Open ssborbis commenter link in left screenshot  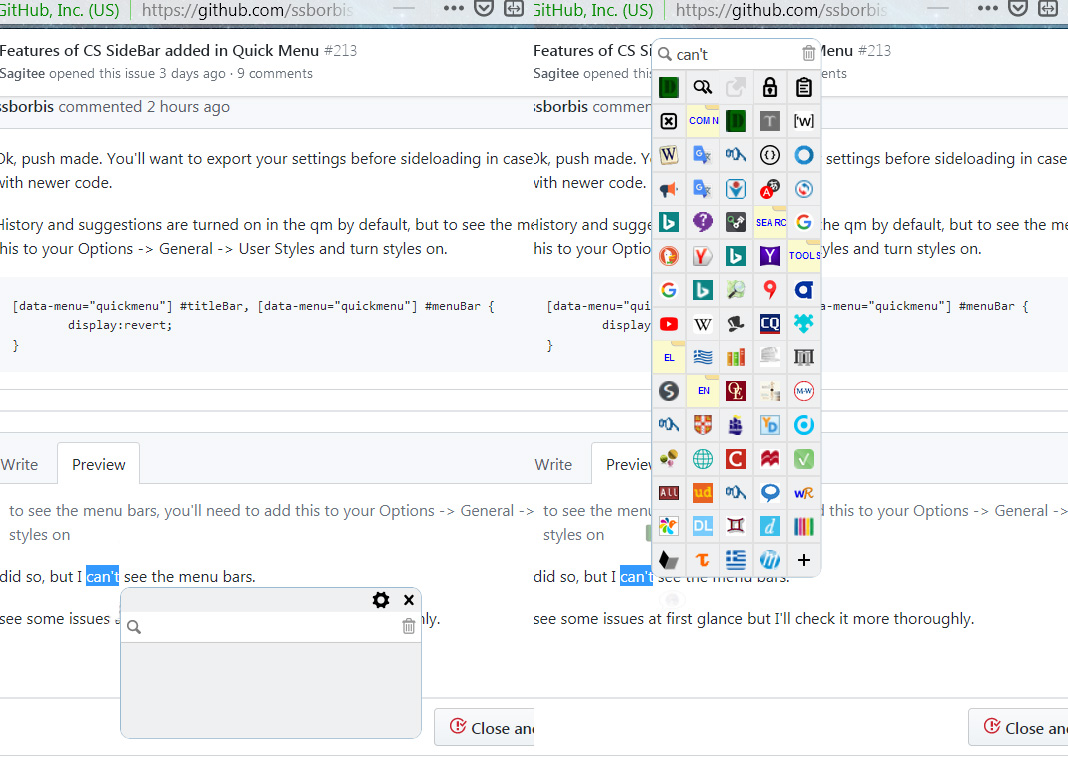[27, 107]
